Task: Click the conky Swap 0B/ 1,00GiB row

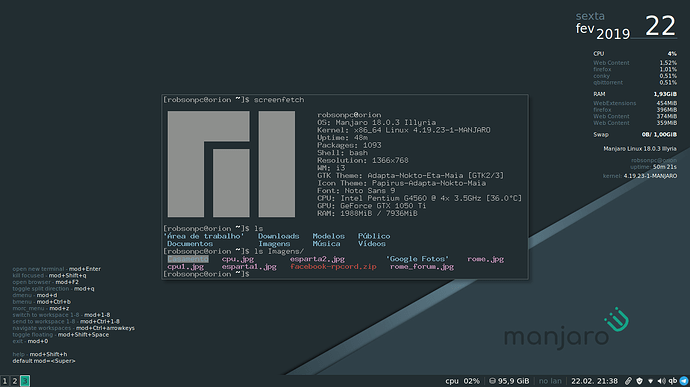Action: 635,135
